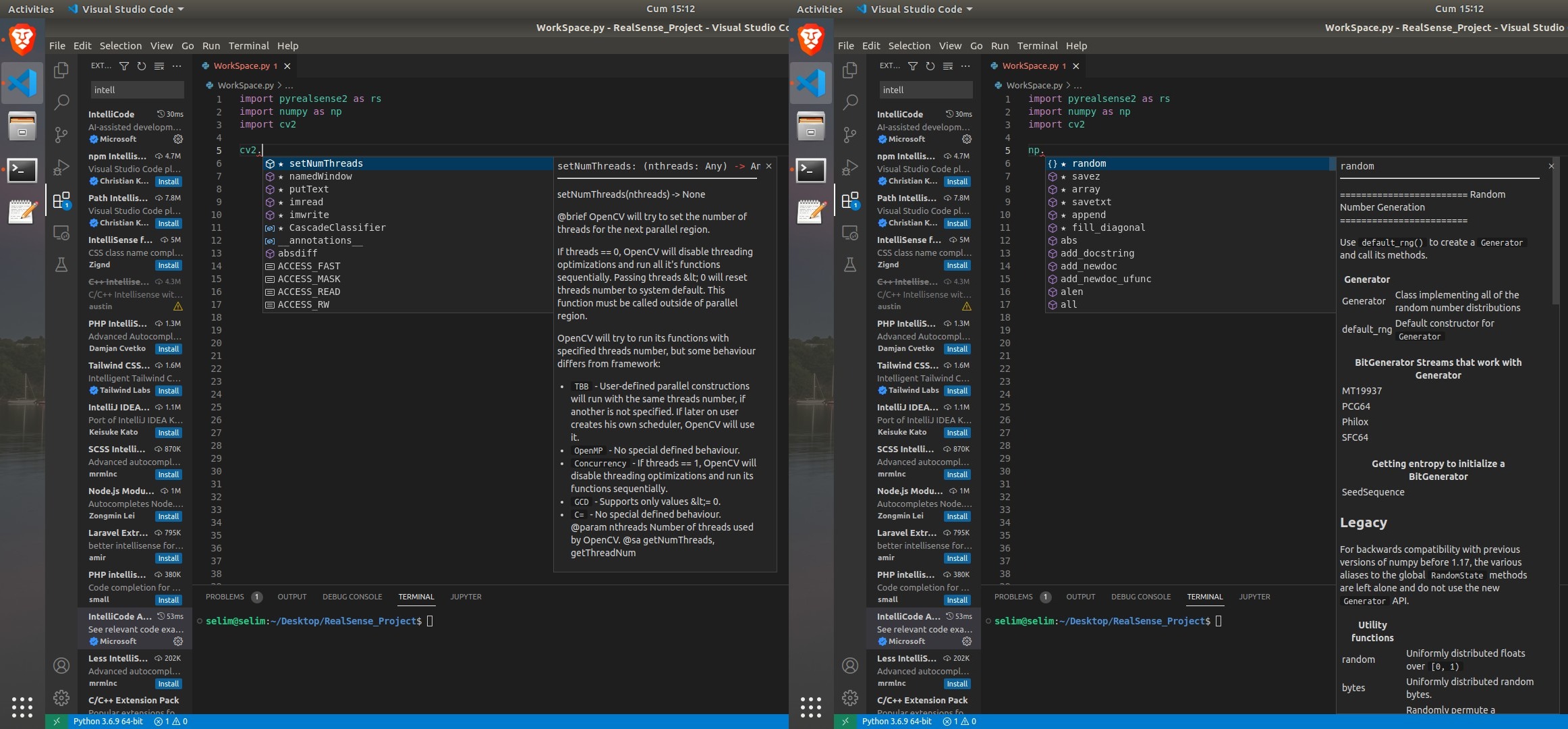This screenshot has height=729, width=1568.
Task: Open the More Actions menu in Extensions panel
Action: click(177, 65)
